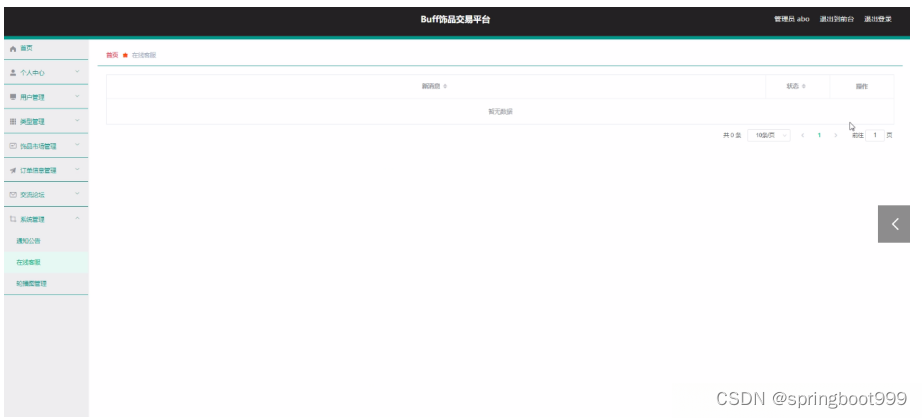Open the 10条/页 page size dropdown

769,135
